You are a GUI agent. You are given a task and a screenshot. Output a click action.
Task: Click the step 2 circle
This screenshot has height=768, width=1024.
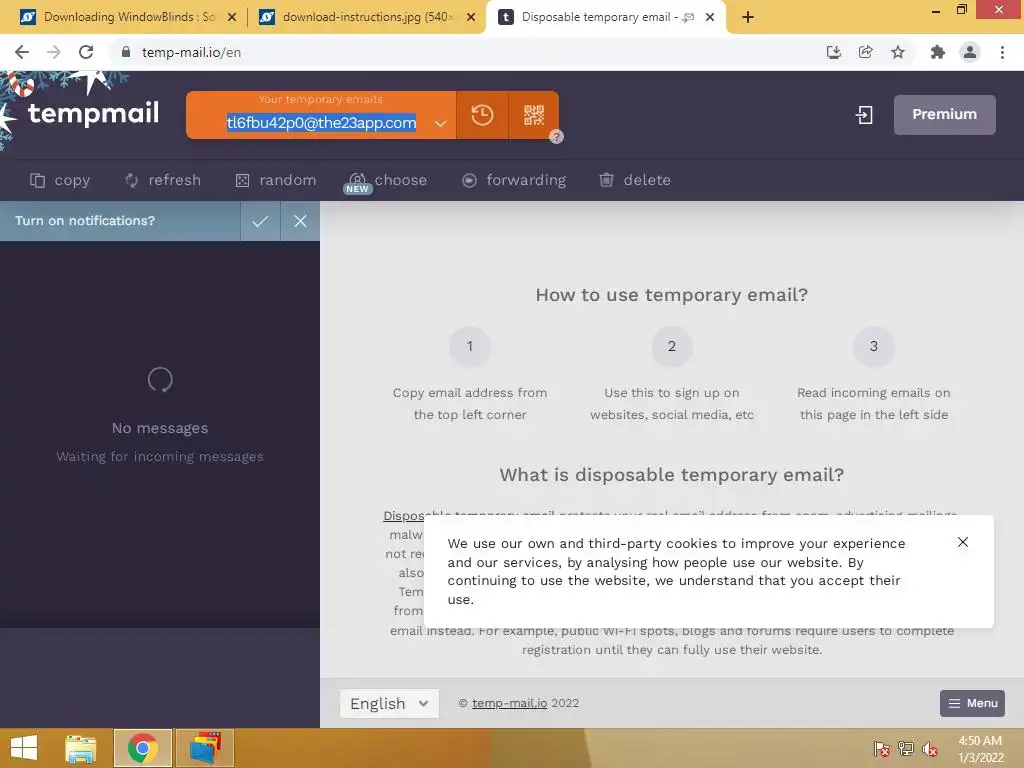[x=671, y=346]
